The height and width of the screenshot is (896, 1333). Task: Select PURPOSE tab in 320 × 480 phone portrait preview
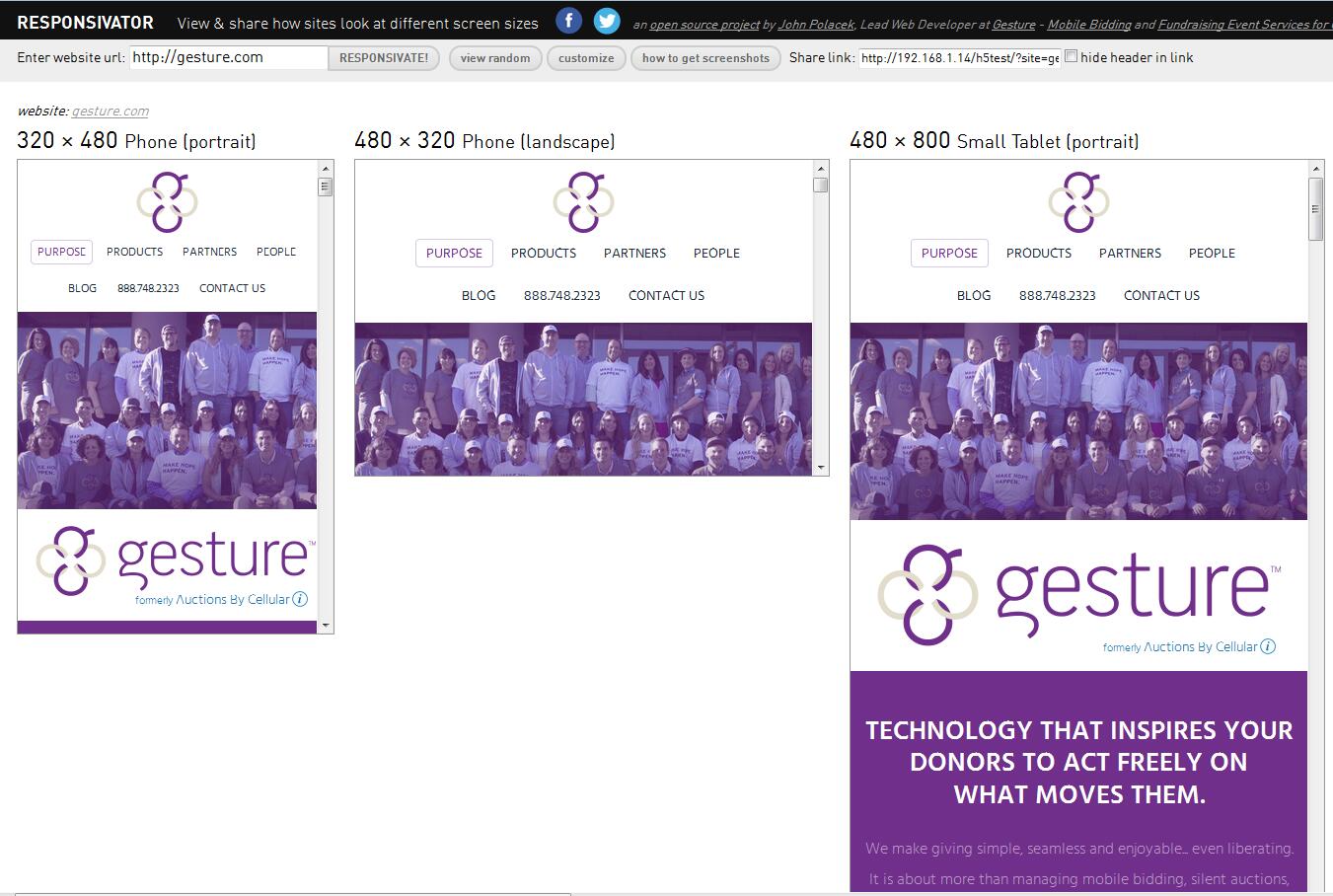[61, 252]
